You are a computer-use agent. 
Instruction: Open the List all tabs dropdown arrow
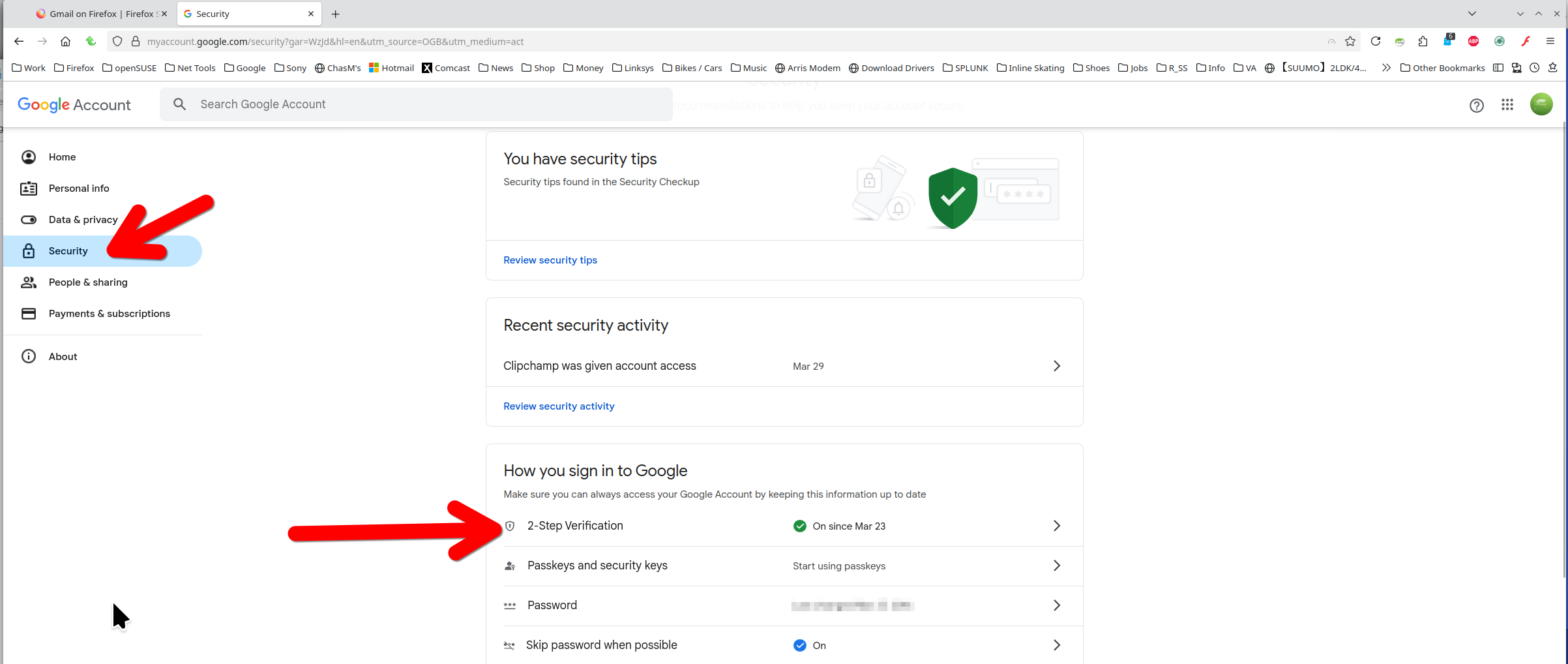pos(1472,14)
